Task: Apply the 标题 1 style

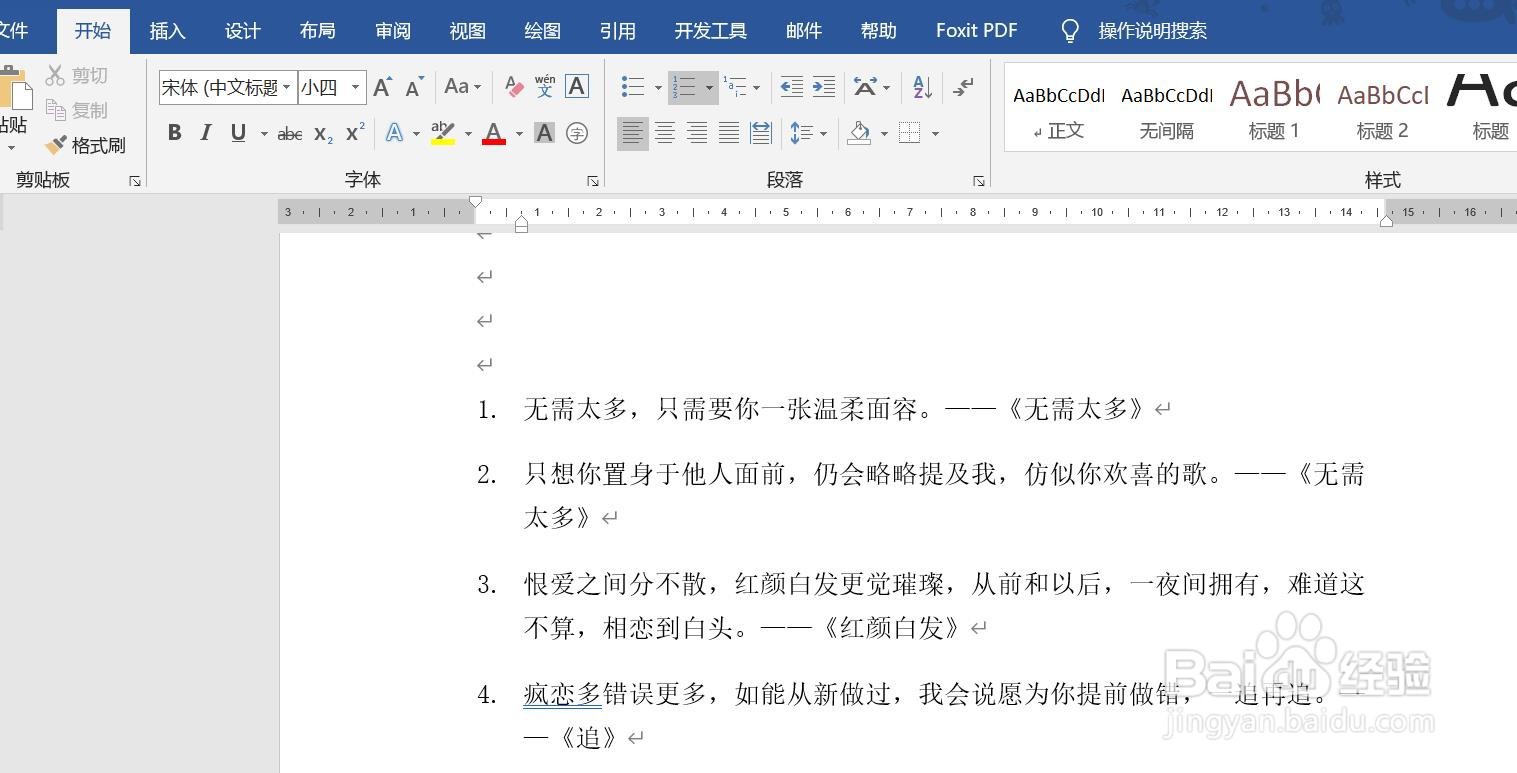Action: [x=1272, y=108]
